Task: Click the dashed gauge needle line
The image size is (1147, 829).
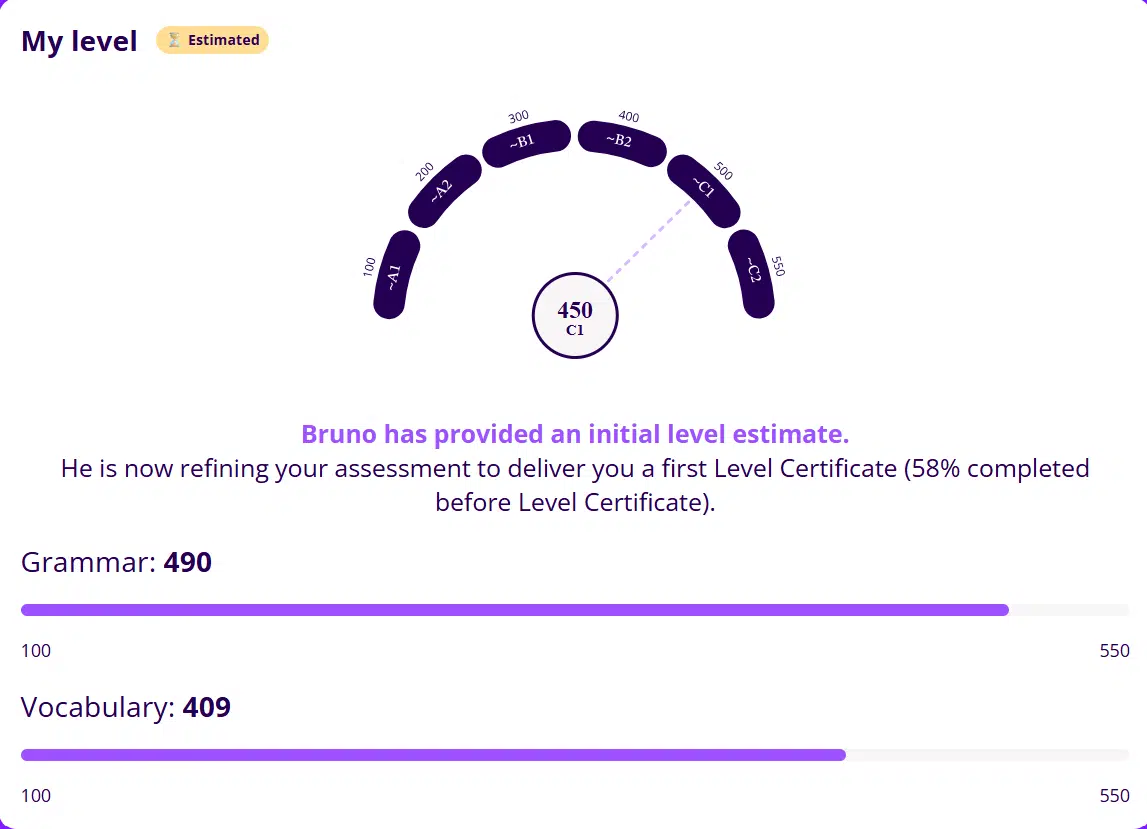Action: point(647,240)
